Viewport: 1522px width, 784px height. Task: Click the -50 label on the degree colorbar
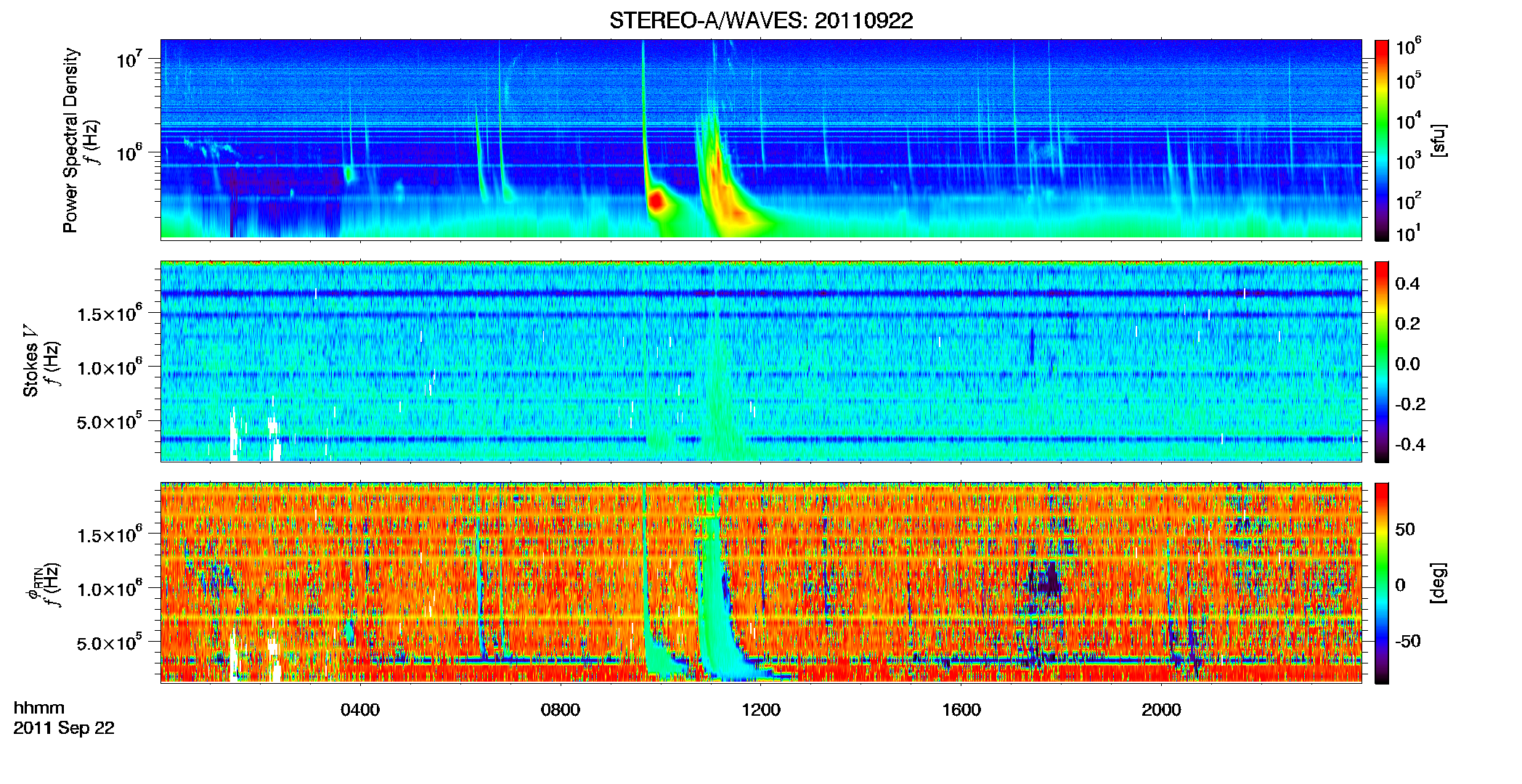(x=1408, y=642)
